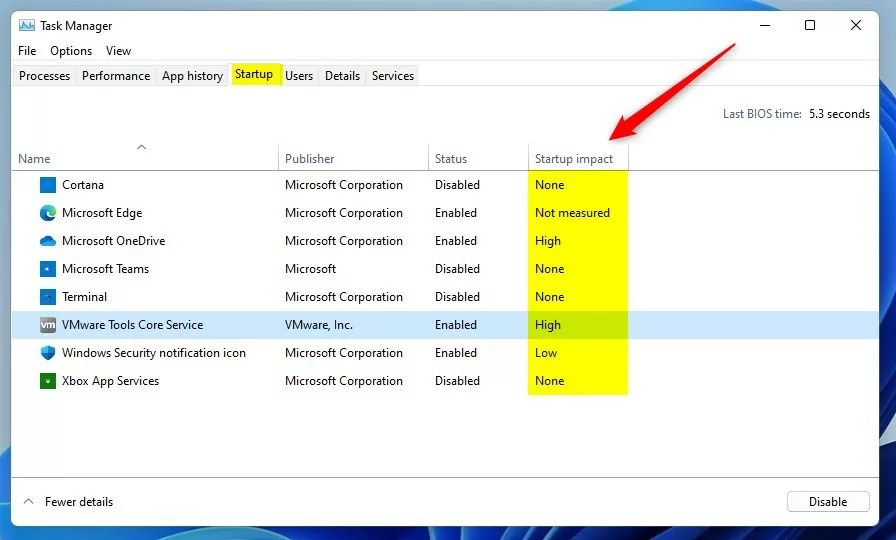The image size is (896, 540).
Task: Click the Terminal app icon
Action: [48, 297]
